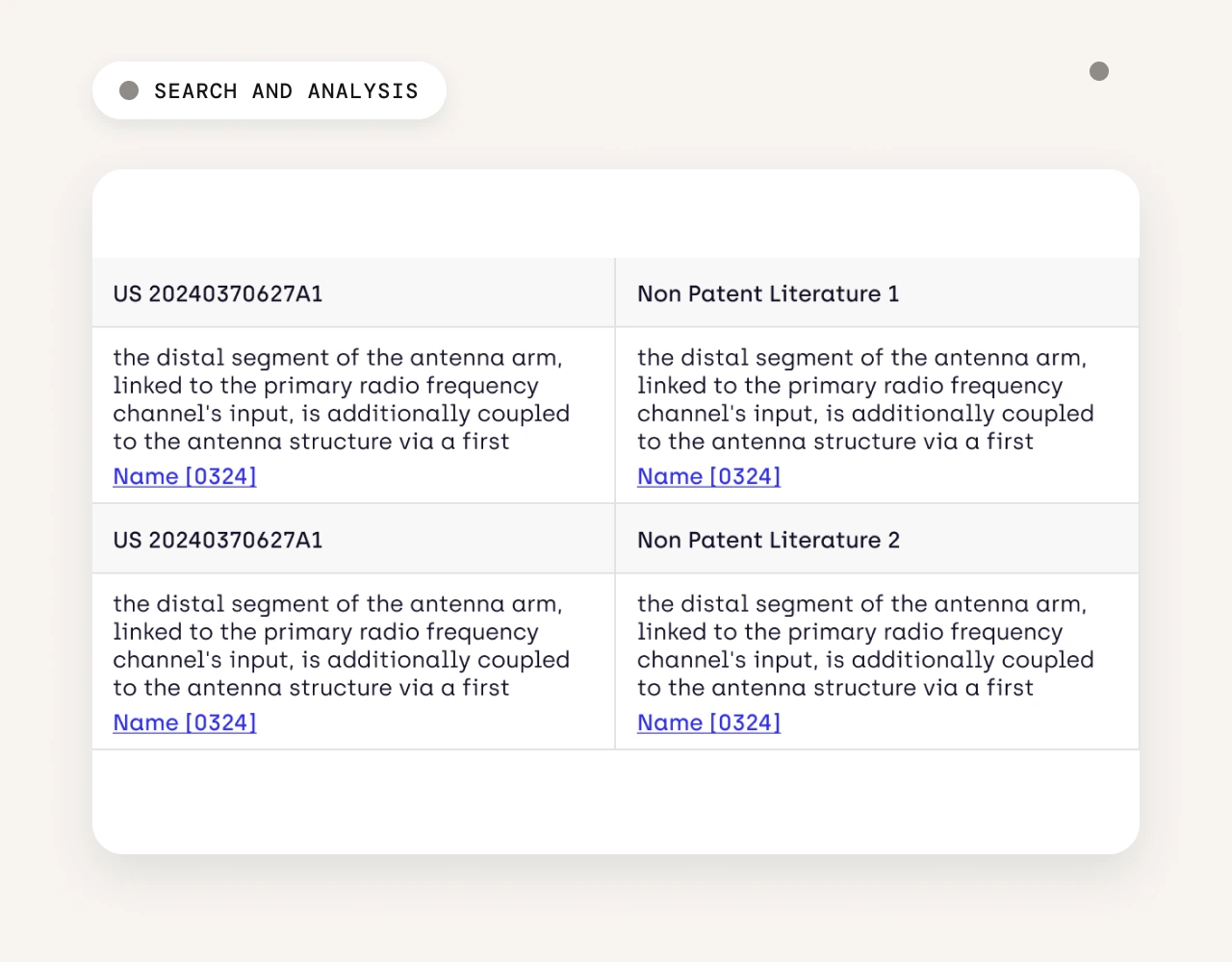Open Name [0324] link under first US patent
This screenshot has width=1232, height=962.
point(185,476)
